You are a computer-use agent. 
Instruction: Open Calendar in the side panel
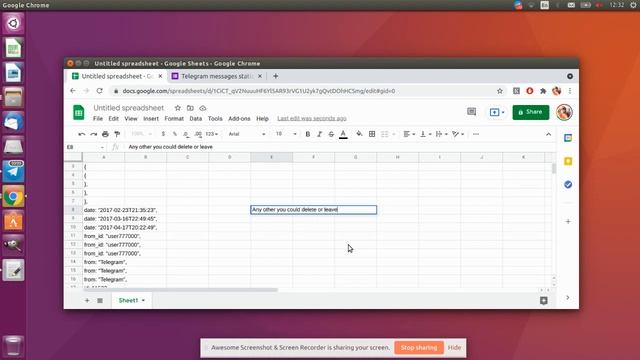568,138
